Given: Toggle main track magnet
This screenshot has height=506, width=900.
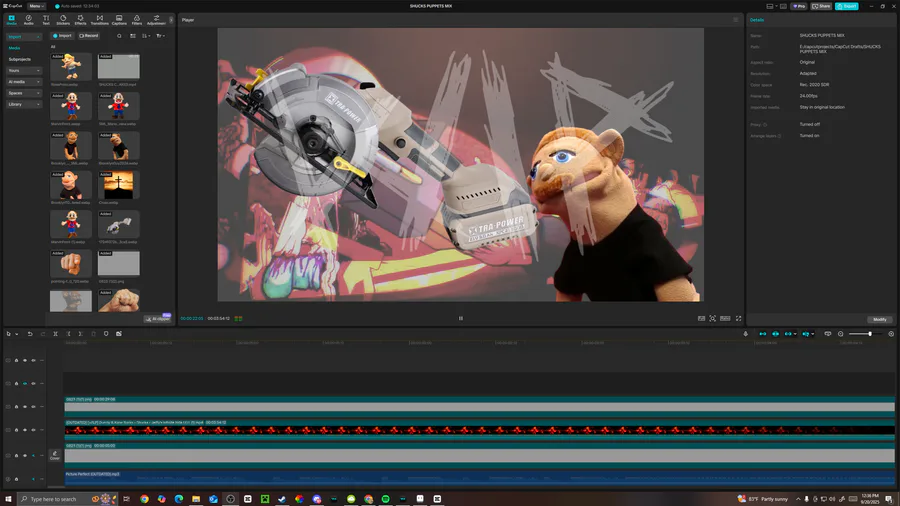Looking at the screenshot, I should pos(763,334).
